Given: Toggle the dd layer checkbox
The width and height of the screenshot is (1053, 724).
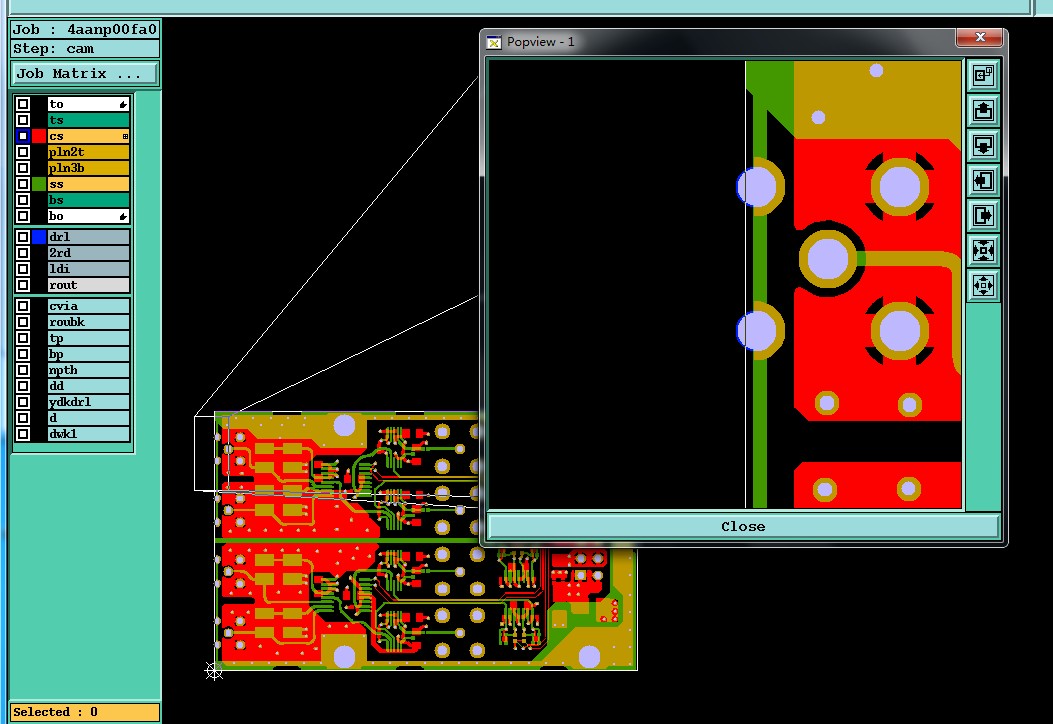Looking at the screenshot, I should click(x=23, y=386).
